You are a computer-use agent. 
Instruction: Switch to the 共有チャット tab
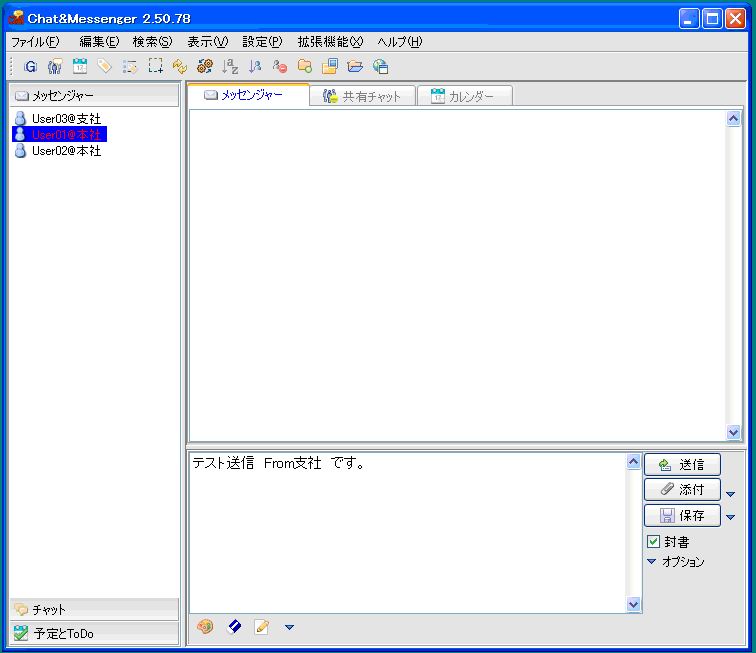tap(363, 96)
